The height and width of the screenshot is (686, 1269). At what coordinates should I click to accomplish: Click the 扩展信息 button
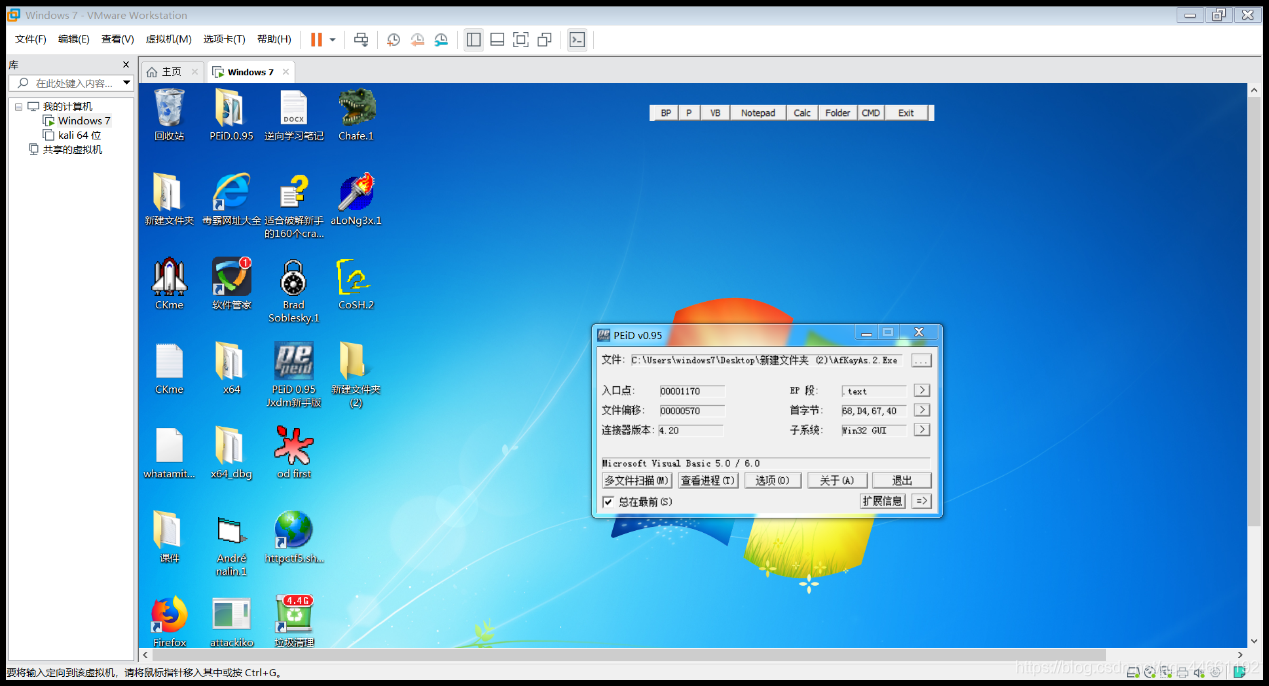point(883,501)
